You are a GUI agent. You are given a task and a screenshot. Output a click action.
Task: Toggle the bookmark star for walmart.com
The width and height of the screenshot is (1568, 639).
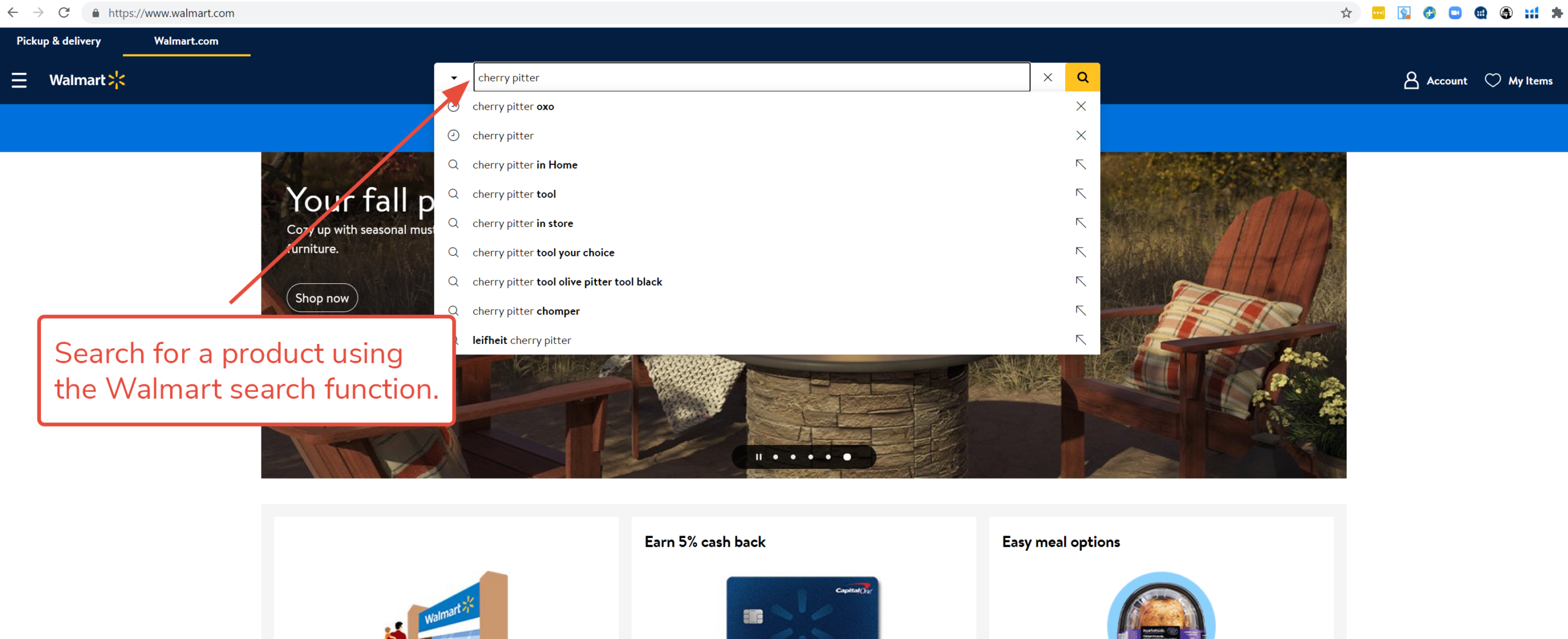coord(1346,12)
